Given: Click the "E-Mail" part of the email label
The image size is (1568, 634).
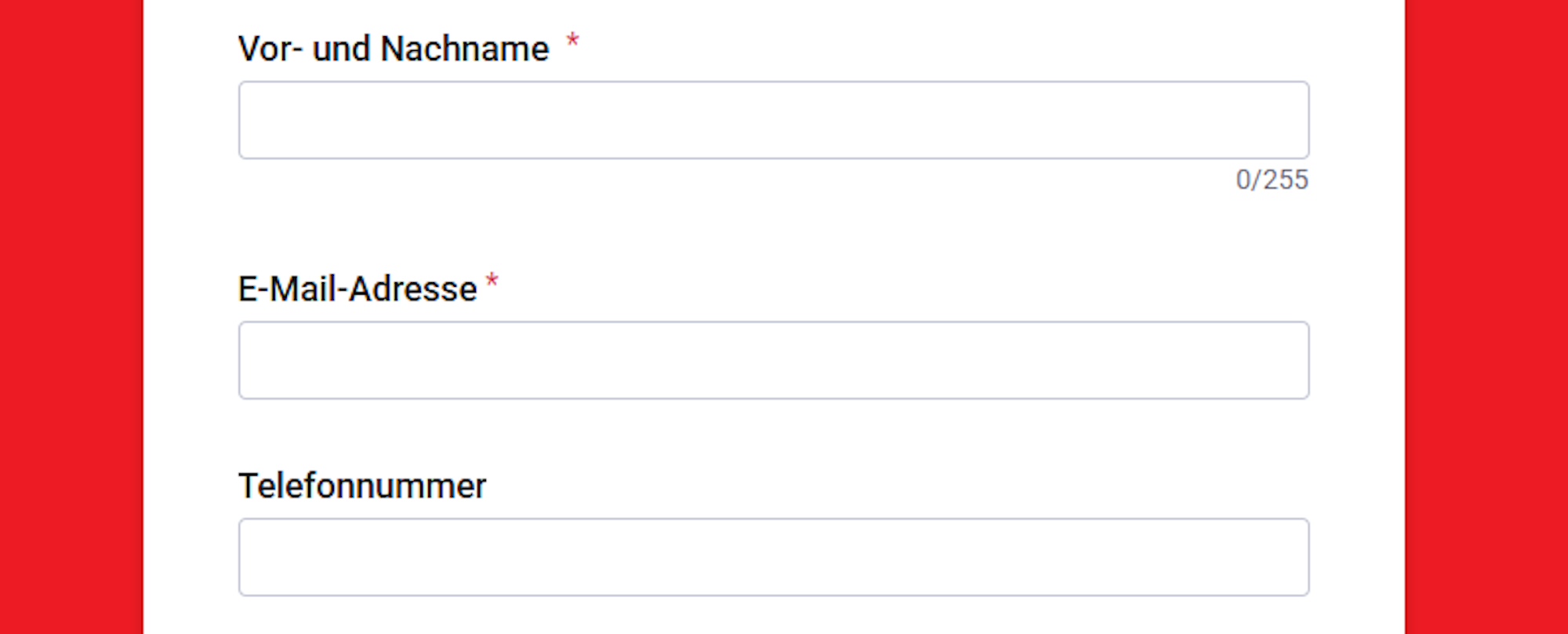Looking at the screenshot, I should pos(287,288).
